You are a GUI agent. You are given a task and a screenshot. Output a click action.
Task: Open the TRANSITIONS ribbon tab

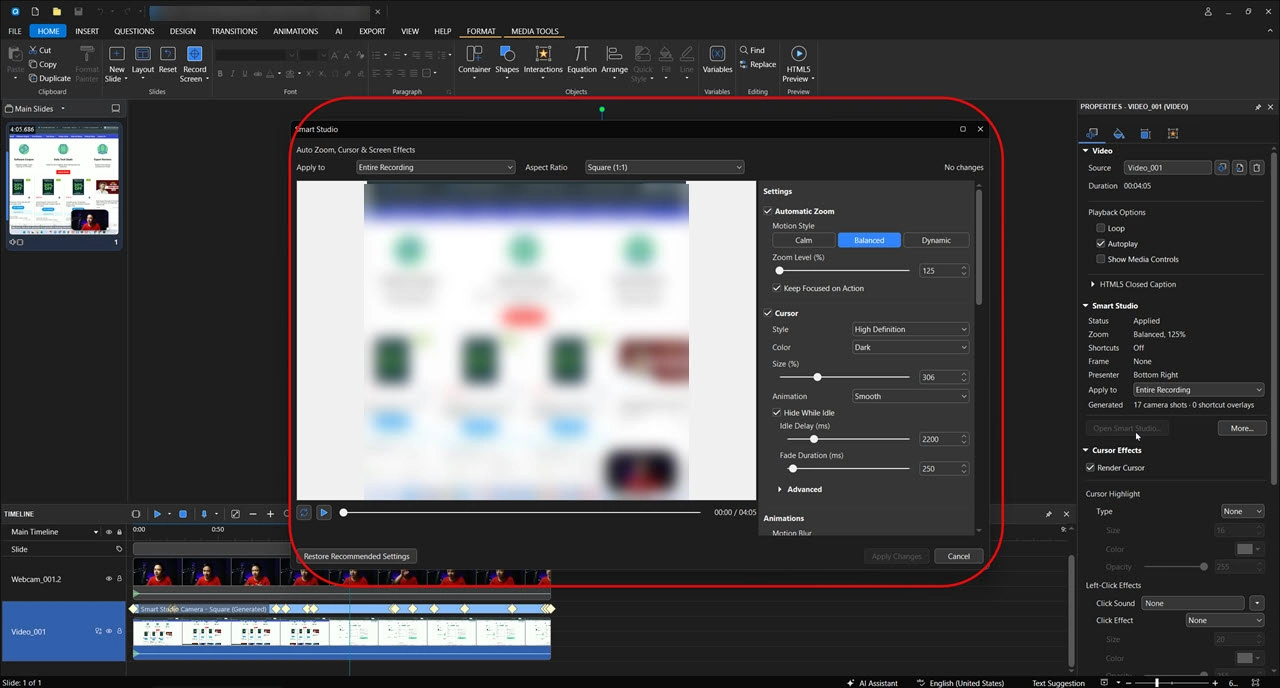pyautogui.click(x=235, y=31)
